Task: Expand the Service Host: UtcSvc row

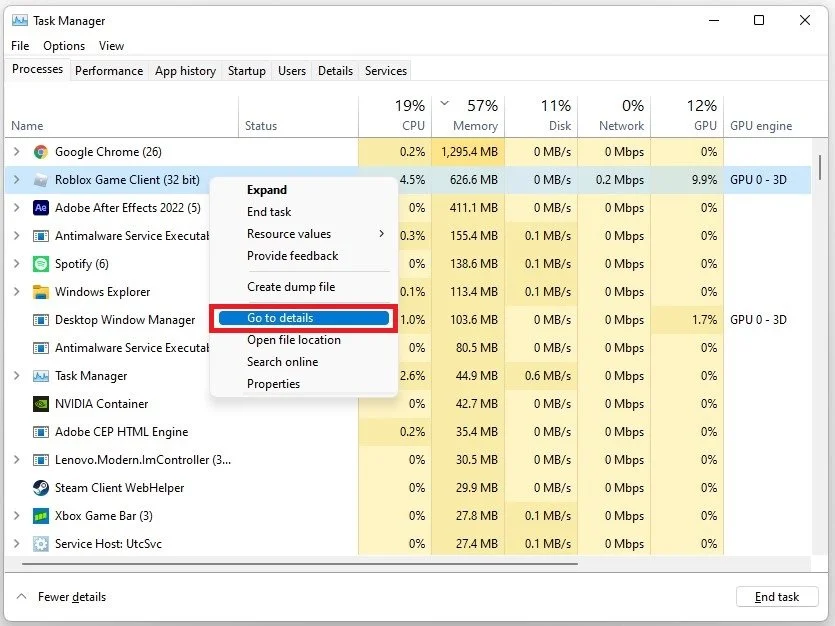Action: pos(17,543)
